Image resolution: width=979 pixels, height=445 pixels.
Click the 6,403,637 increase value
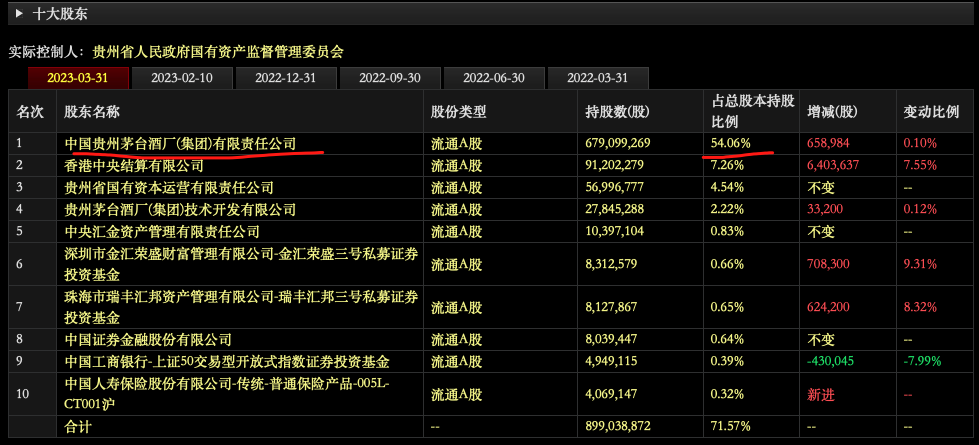tap(833, 165)
